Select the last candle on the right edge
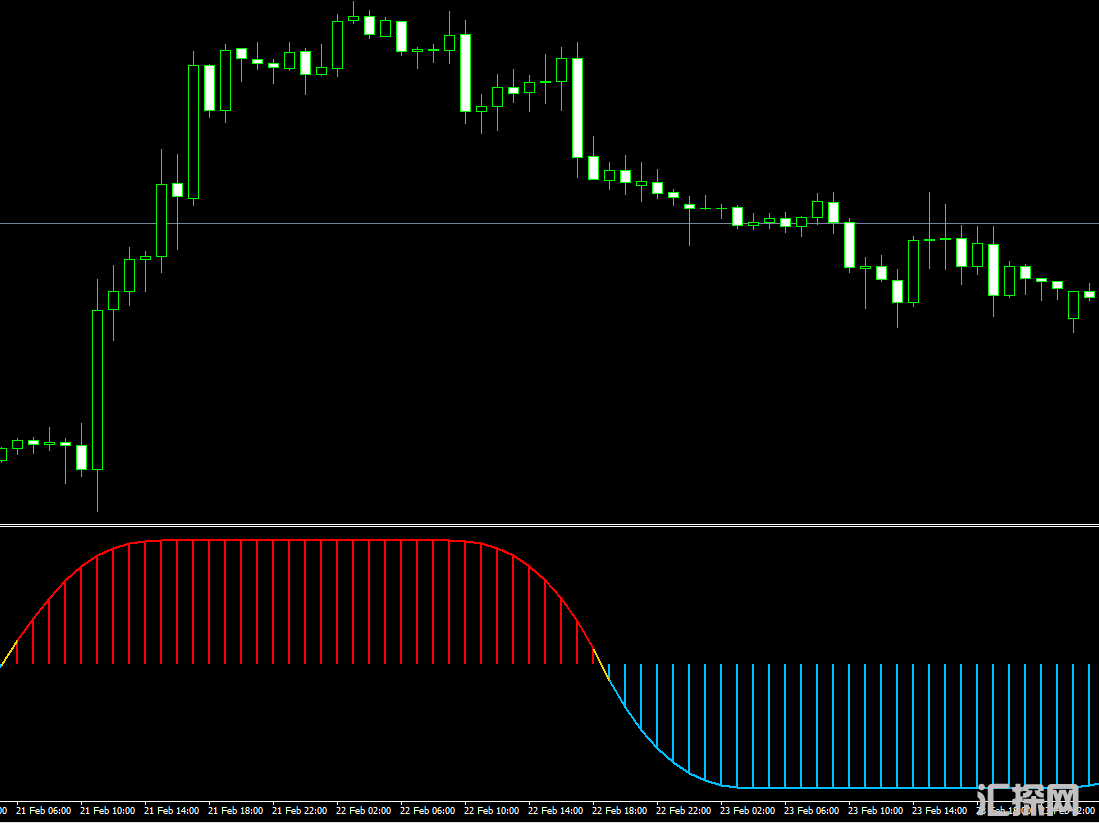Screen dimensions: 1099x824 click(x=1089, y=294)
